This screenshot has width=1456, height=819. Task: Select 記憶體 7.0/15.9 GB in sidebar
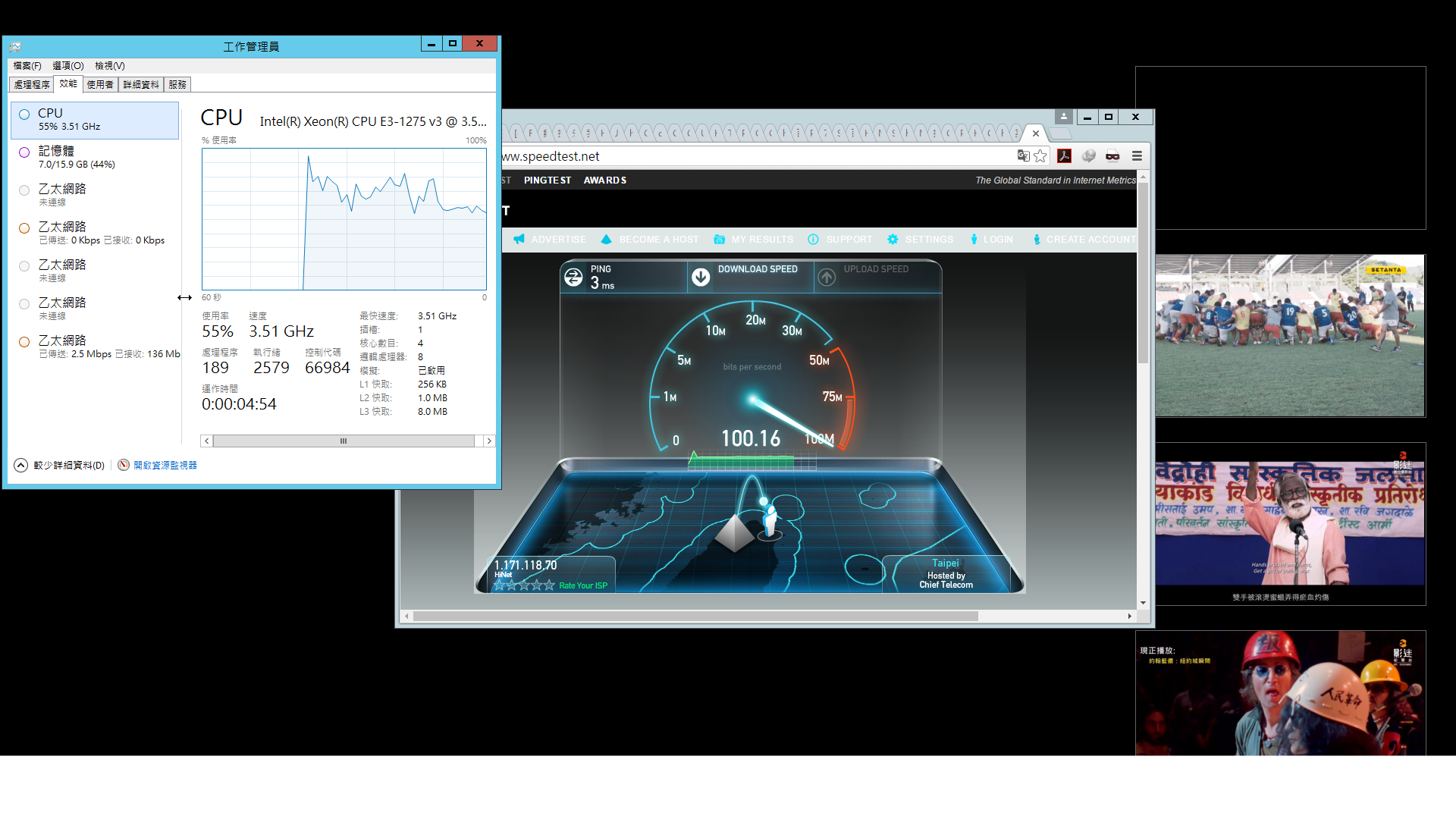coord(95,158)
